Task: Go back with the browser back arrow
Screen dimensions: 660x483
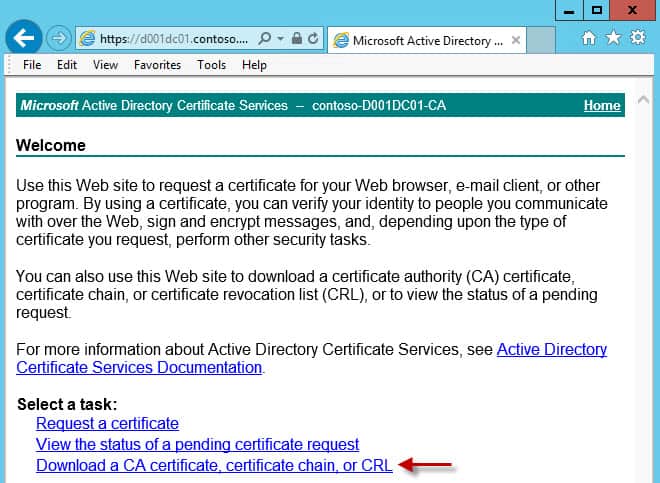Action: point(24,38)
